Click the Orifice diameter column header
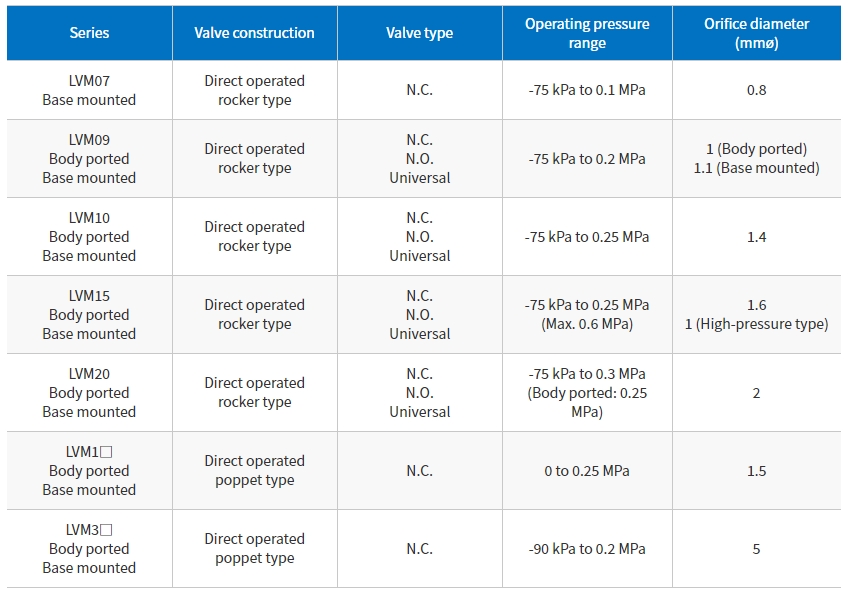Viewport: 851px width, 609px height. 757,33
